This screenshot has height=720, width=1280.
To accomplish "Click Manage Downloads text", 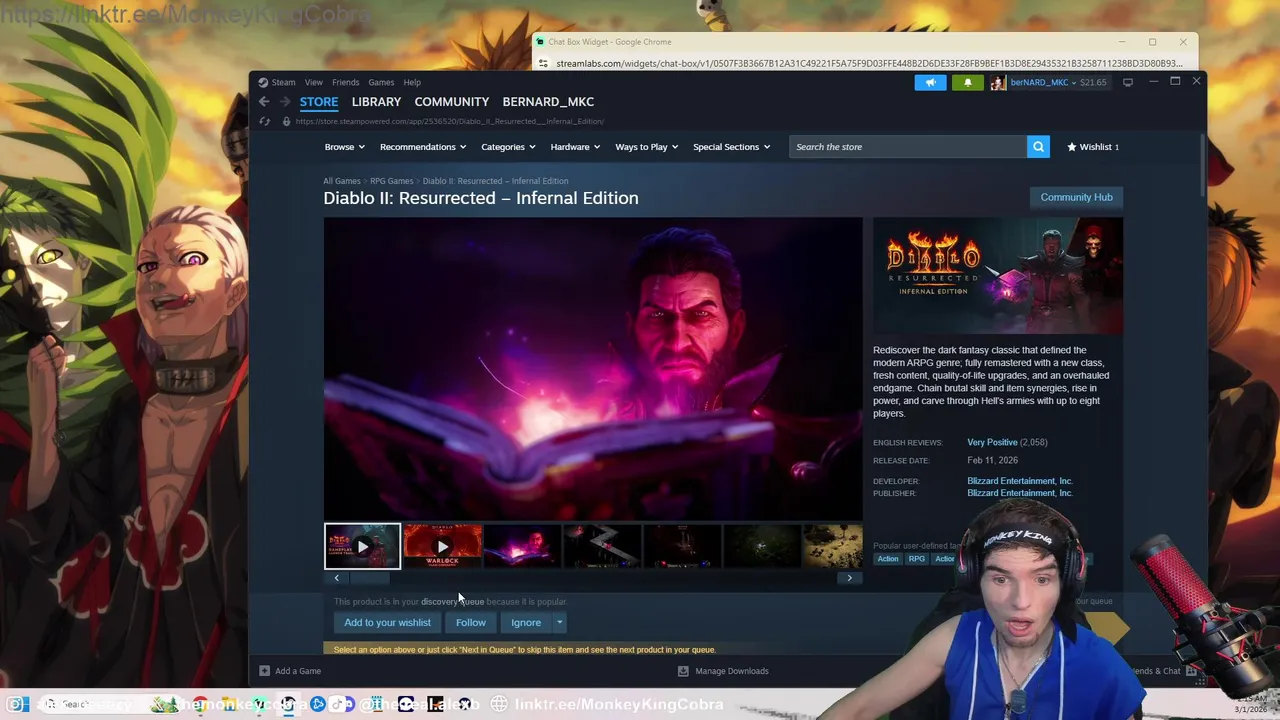I will coord(732,671).
